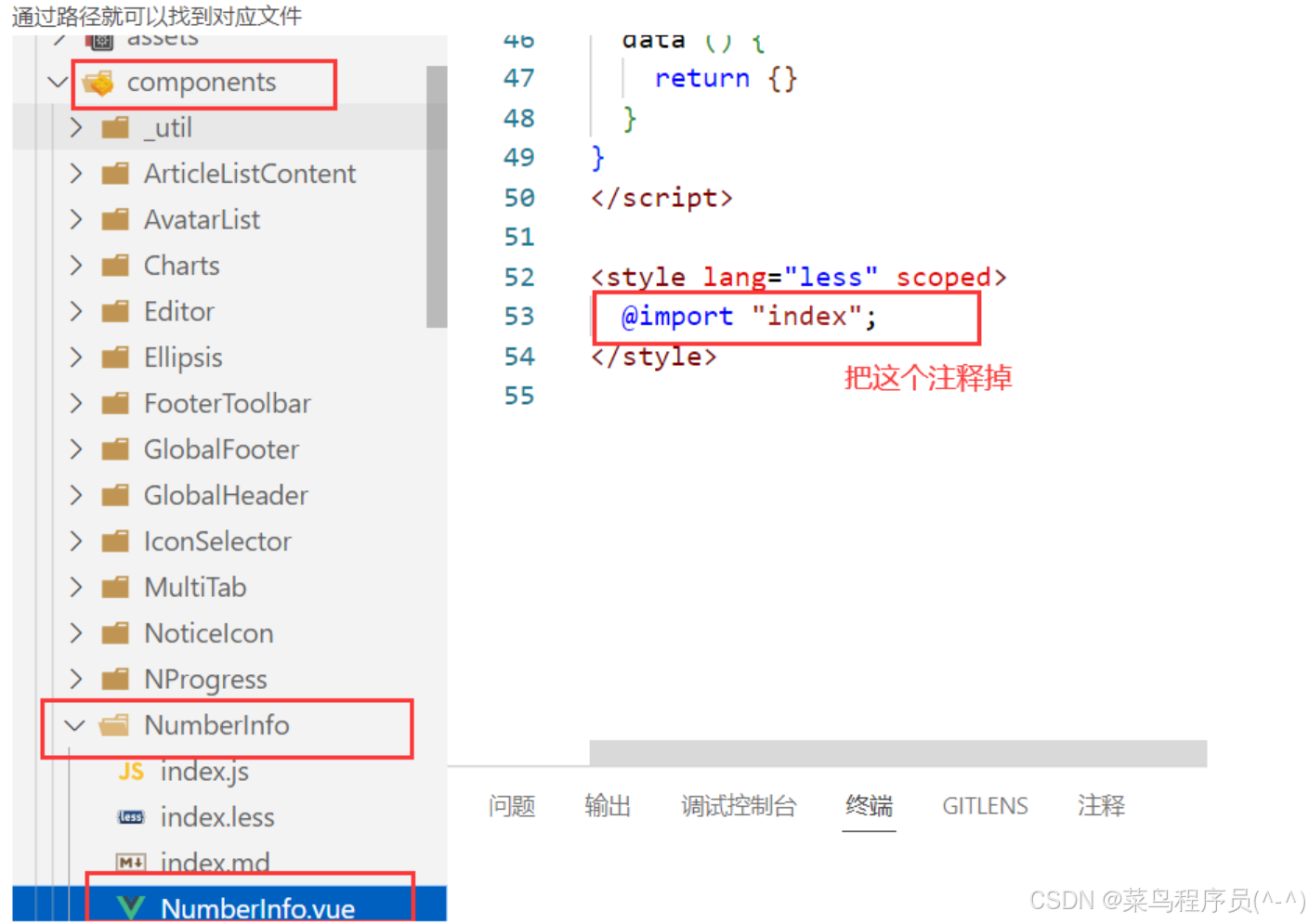Expand the GlobalFooter folder chevron
The height and width of the screenshot is (924, 1309).
pos(76,449)
